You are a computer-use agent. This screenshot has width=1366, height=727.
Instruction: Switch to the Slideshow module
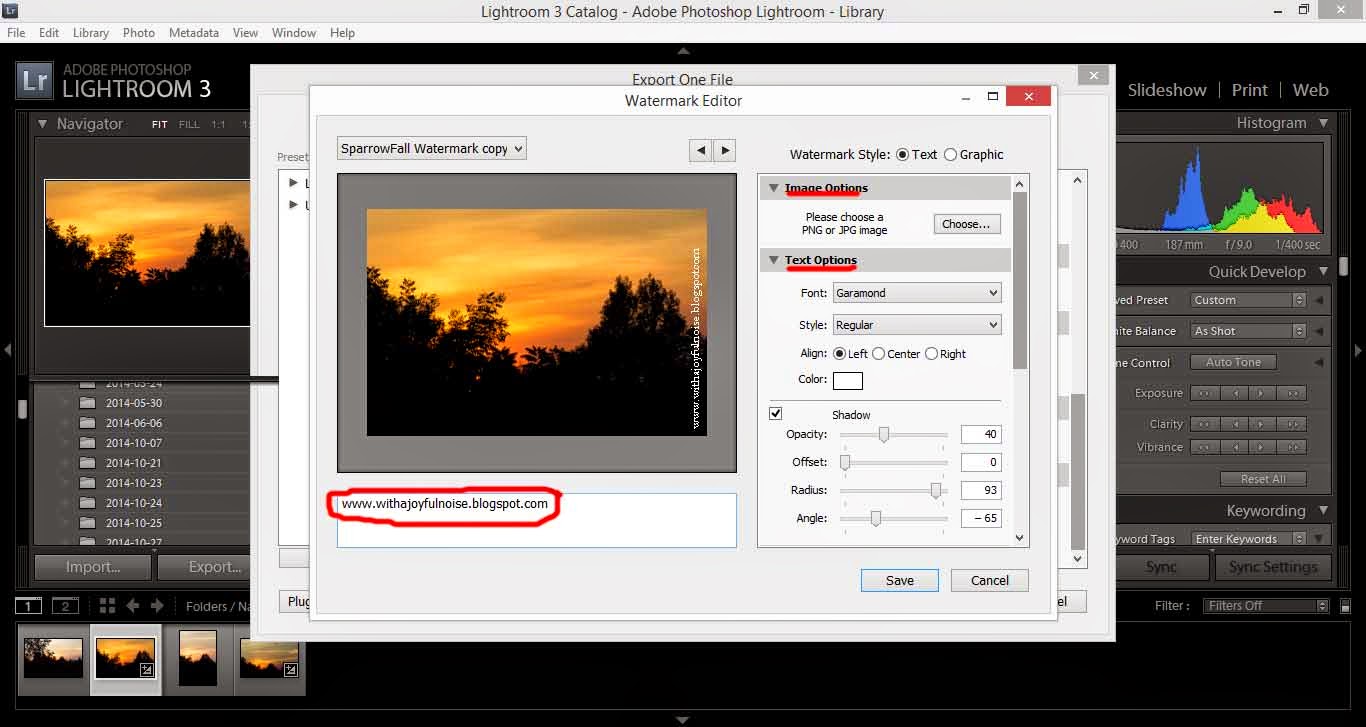click(1166, 90)
